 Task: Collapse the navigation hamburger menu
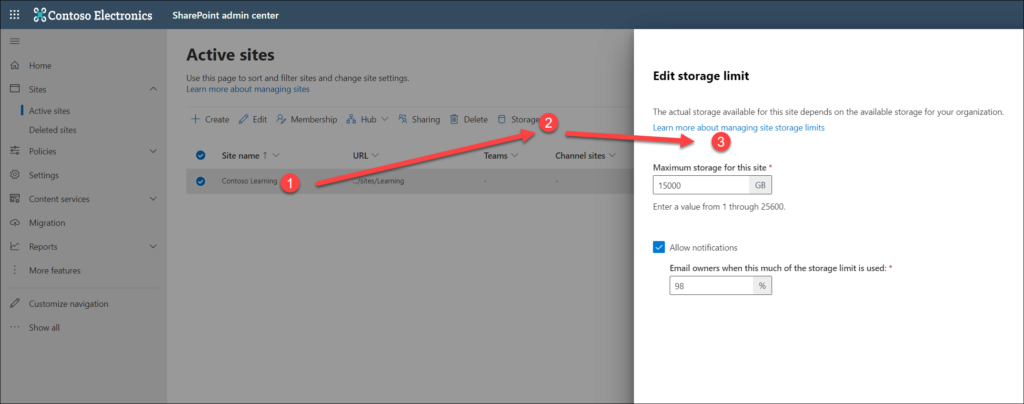click(x=14, y=41)
